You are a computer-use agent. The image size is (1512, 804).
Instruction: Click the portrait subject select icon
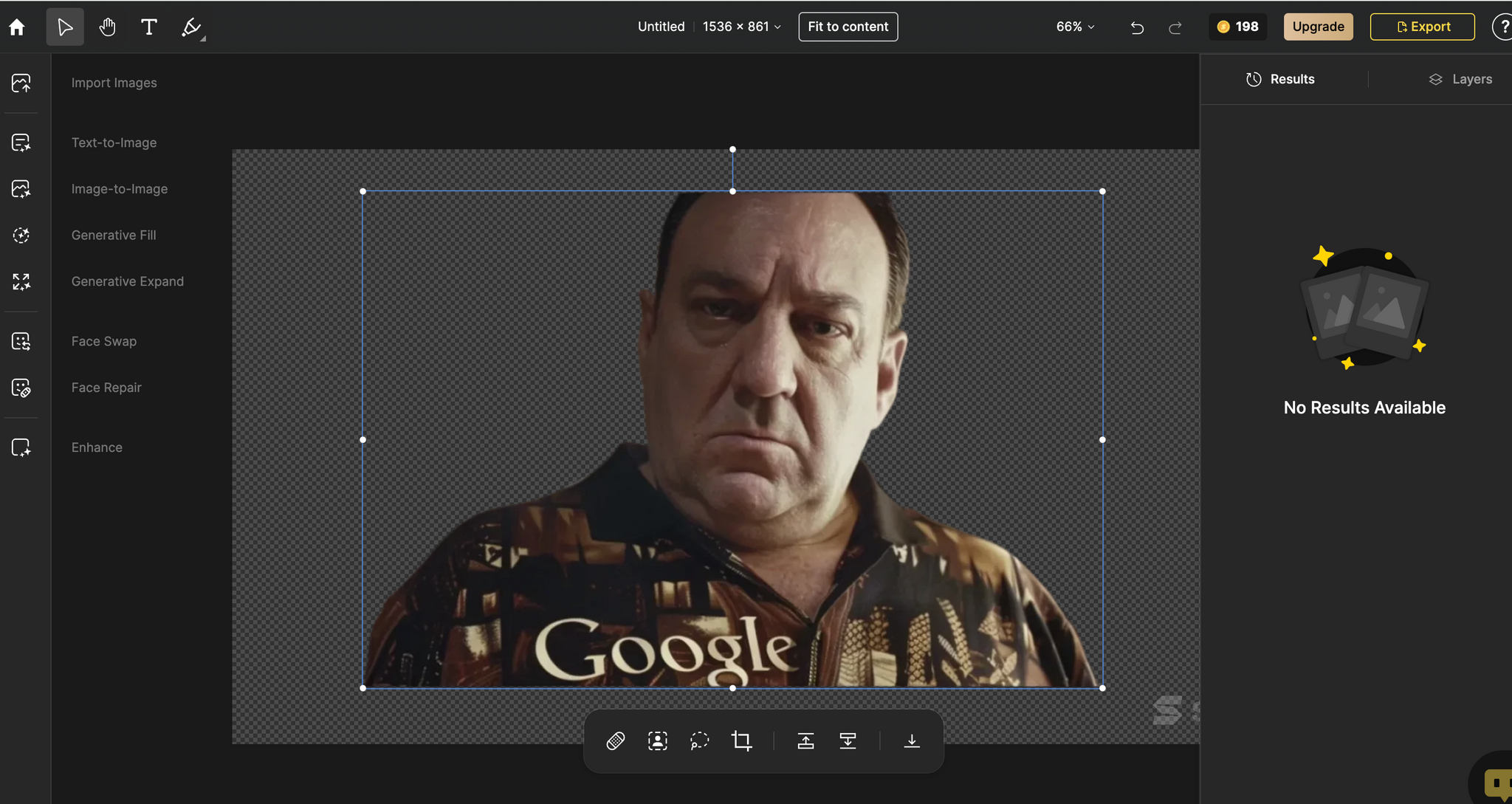[x=658, y=741]
